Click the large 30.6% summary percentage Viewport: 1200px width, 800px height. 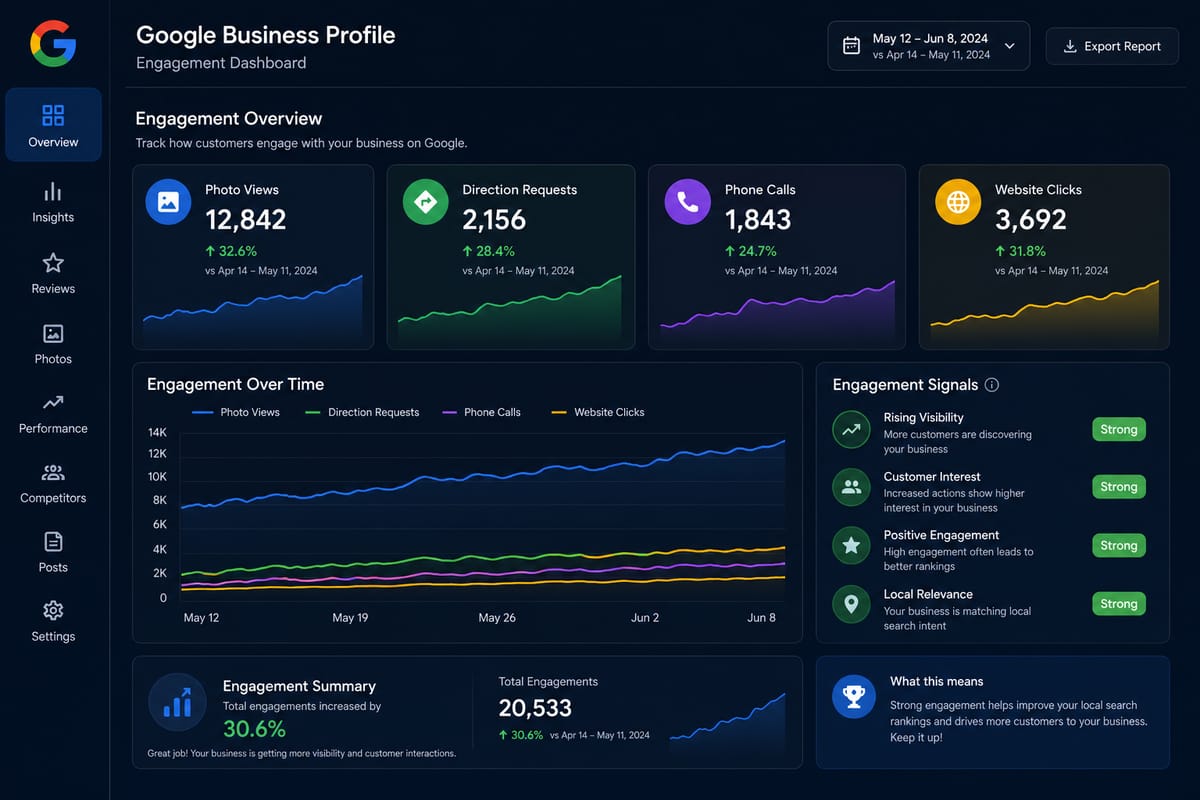point(254,729)
